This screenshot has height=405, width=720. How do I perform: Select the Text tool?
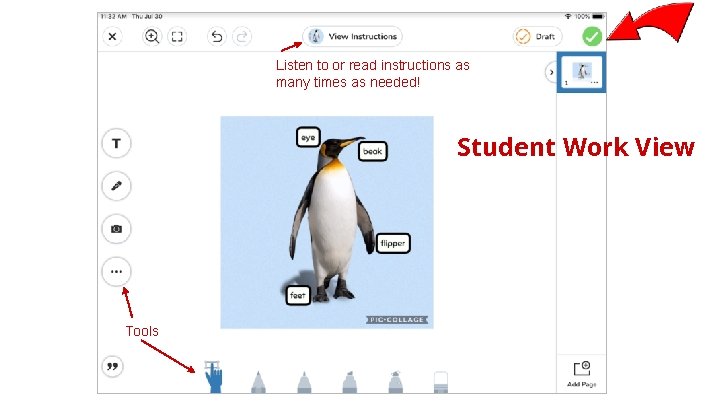(x=116, y=143)
